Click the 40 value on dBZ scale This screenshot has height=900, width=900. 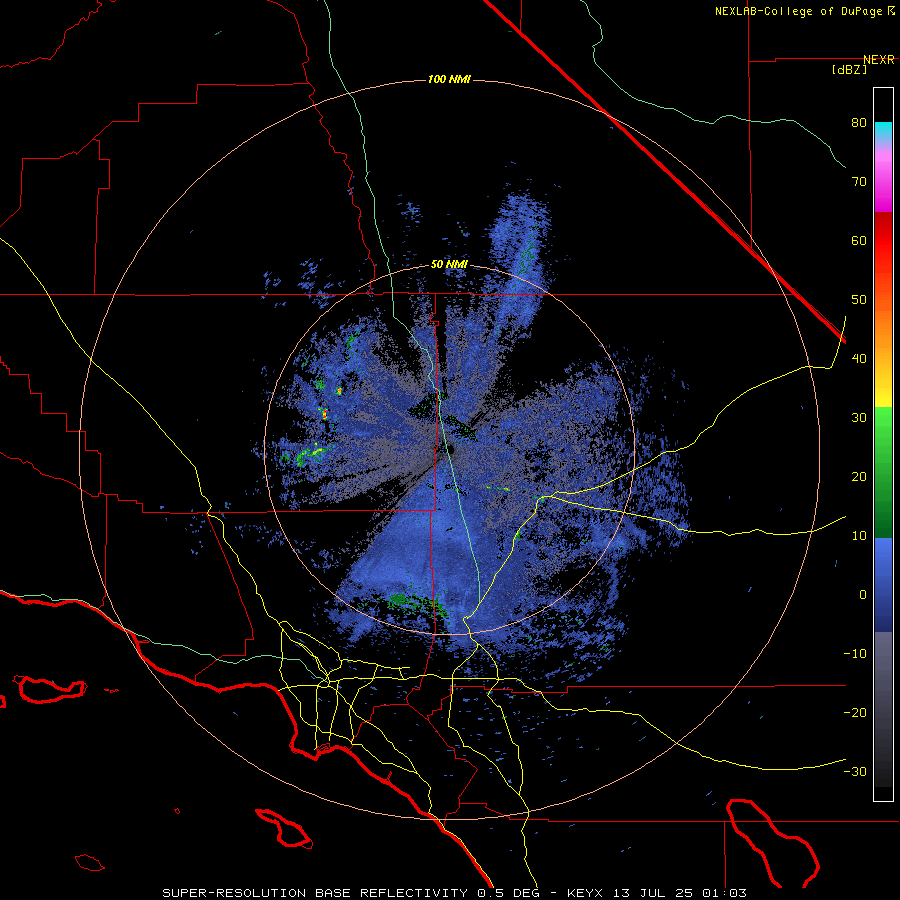pos(859,359)
